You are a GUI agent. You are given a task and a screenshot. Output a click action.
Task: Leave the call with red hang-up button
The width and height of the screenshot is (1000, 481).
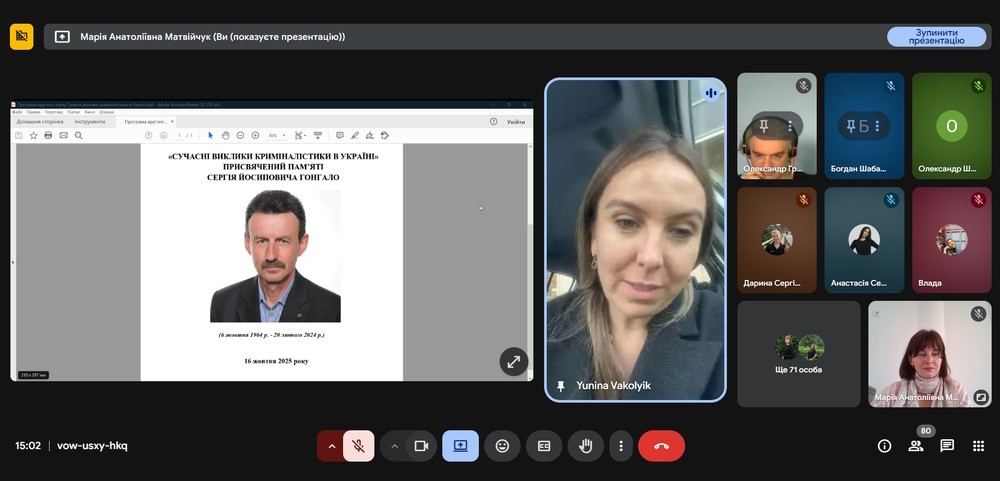point(661,446)
